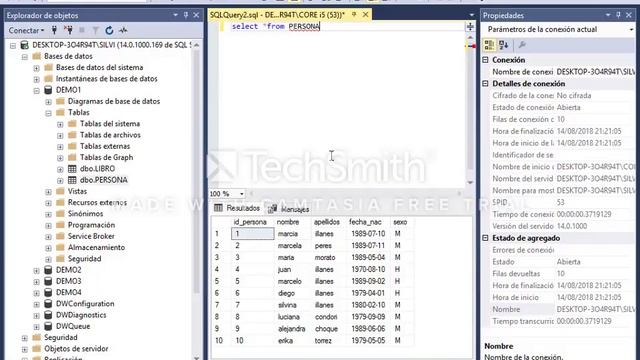Click the split editor icon at top right
The height and width of the screenshot is (360, 640).
coord(470,27)
